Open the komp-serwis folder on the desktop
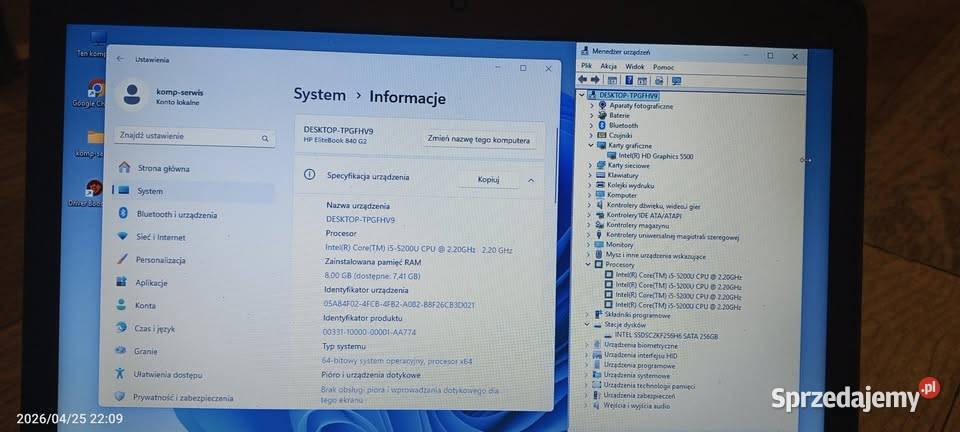This screenshot has width=960, height=432. [95, 136]
